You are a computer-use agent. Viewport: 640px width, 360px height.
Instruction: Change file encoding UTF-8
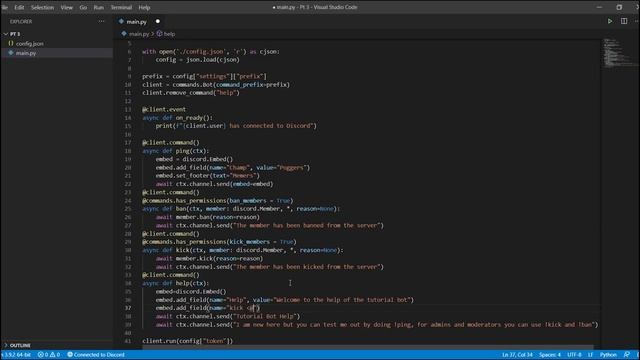click(x=574, y=355)
